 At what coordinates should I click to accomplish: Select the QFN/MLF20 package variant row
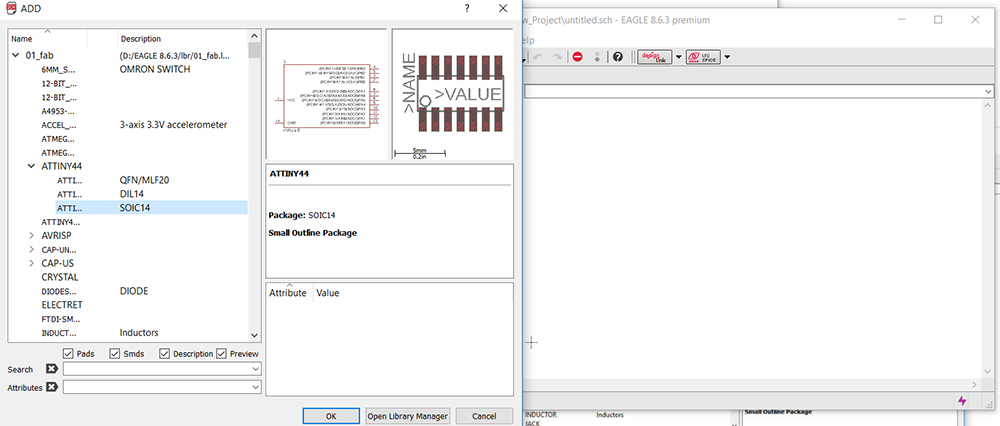pyautogui.click(x=151, y=179)
